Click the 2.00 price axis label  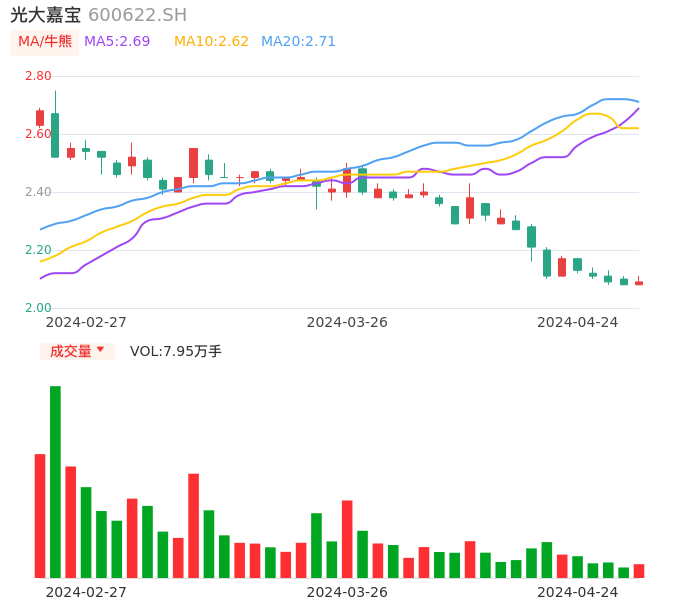tap(38, 308)
